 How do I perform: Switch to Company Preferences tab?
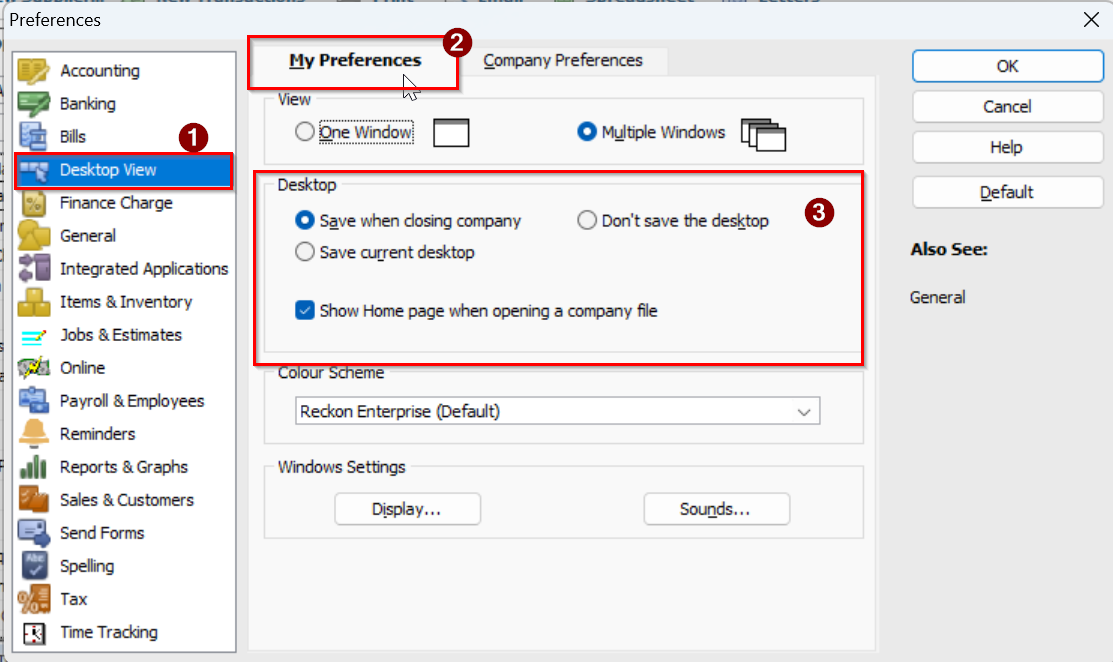tap(562, 61)
